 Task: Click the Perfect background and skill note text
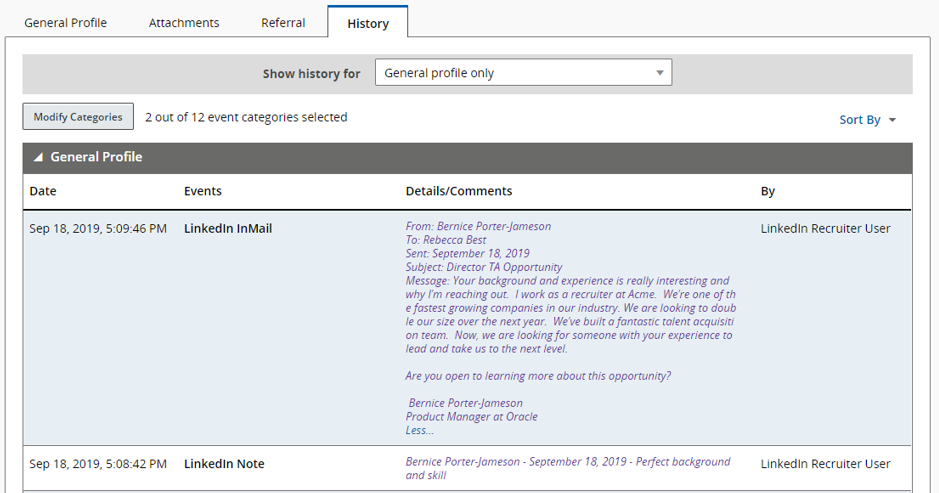click(x=567, y=468)
